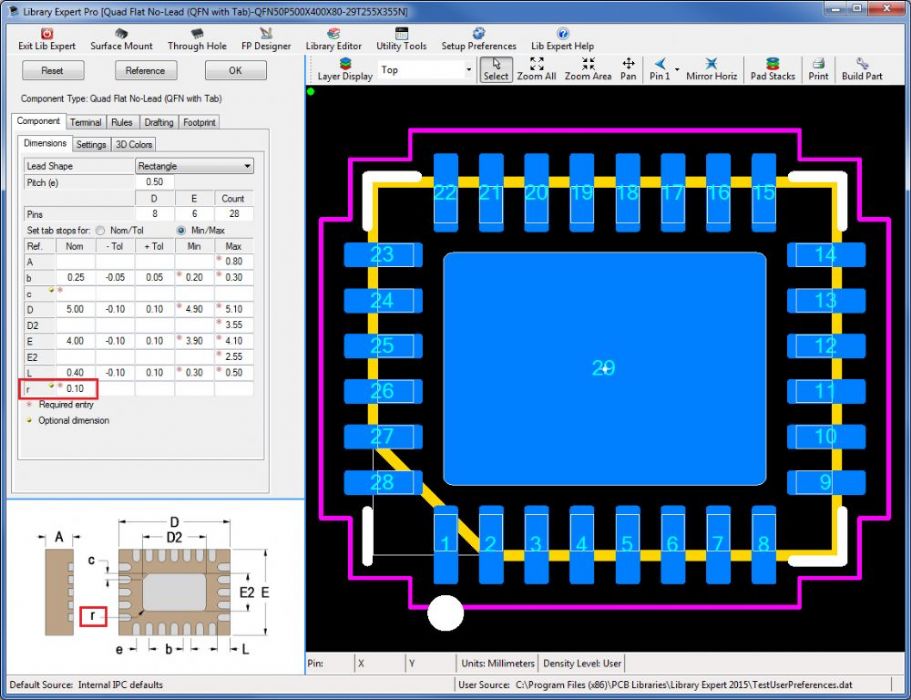911x700 pixels.
Task: Select the Min/Max radio button
Action: tap(181, 230)
